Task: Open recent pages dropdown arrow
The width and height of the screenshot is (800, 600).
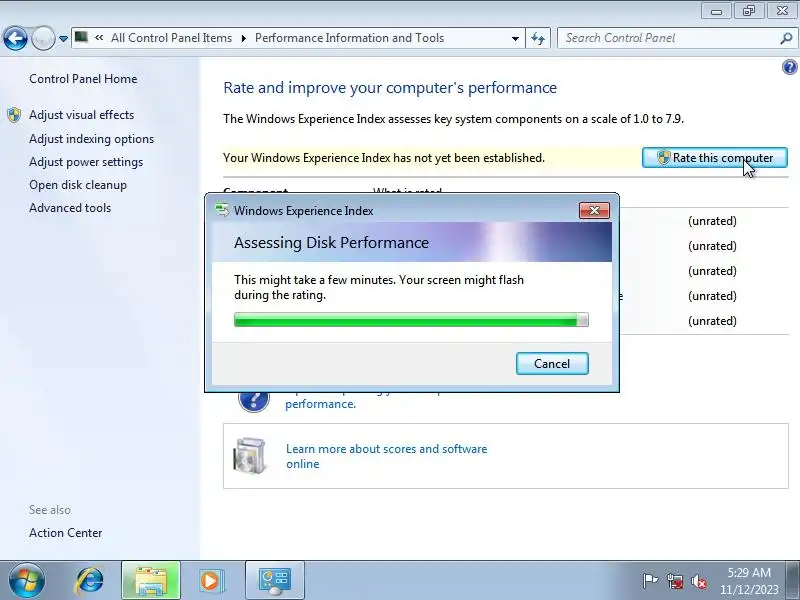Action: click(63, 39)
